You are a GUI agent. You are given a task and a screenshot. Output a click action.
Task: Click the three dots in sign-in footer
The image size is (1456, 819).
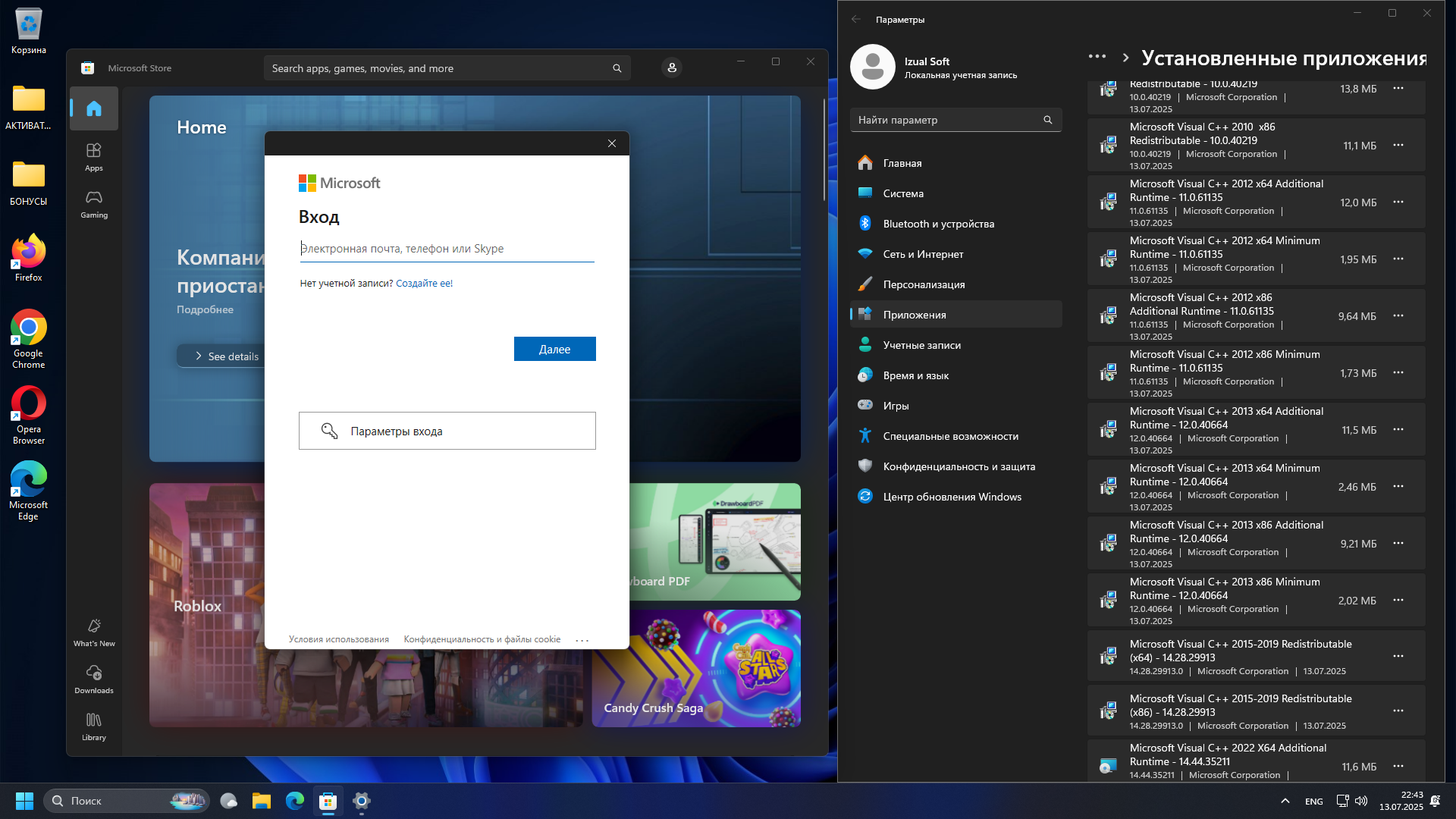582,640
